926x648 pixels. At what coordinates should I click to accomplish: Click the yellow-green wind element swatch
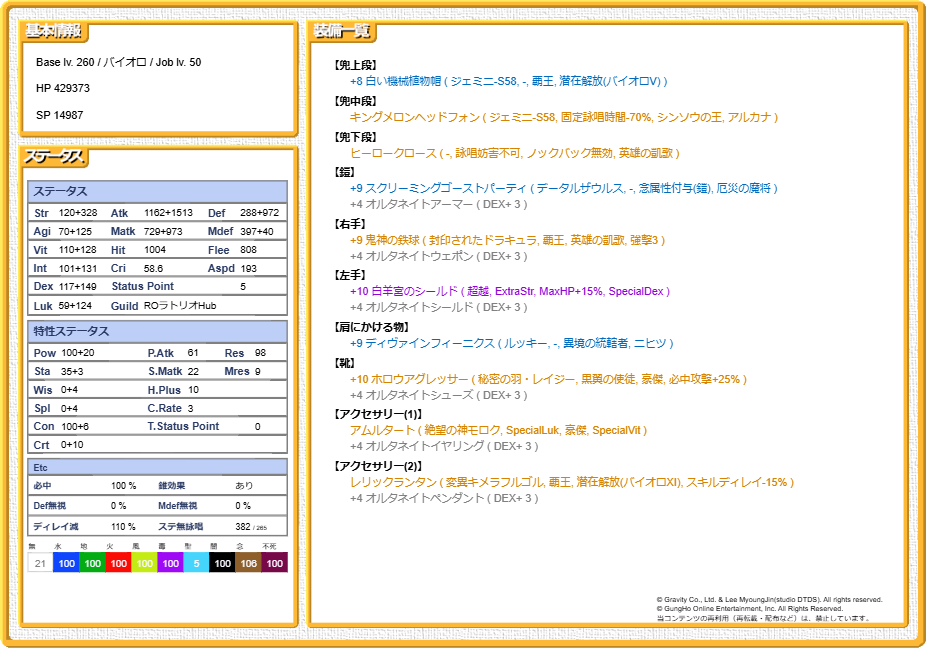point(144,563)
